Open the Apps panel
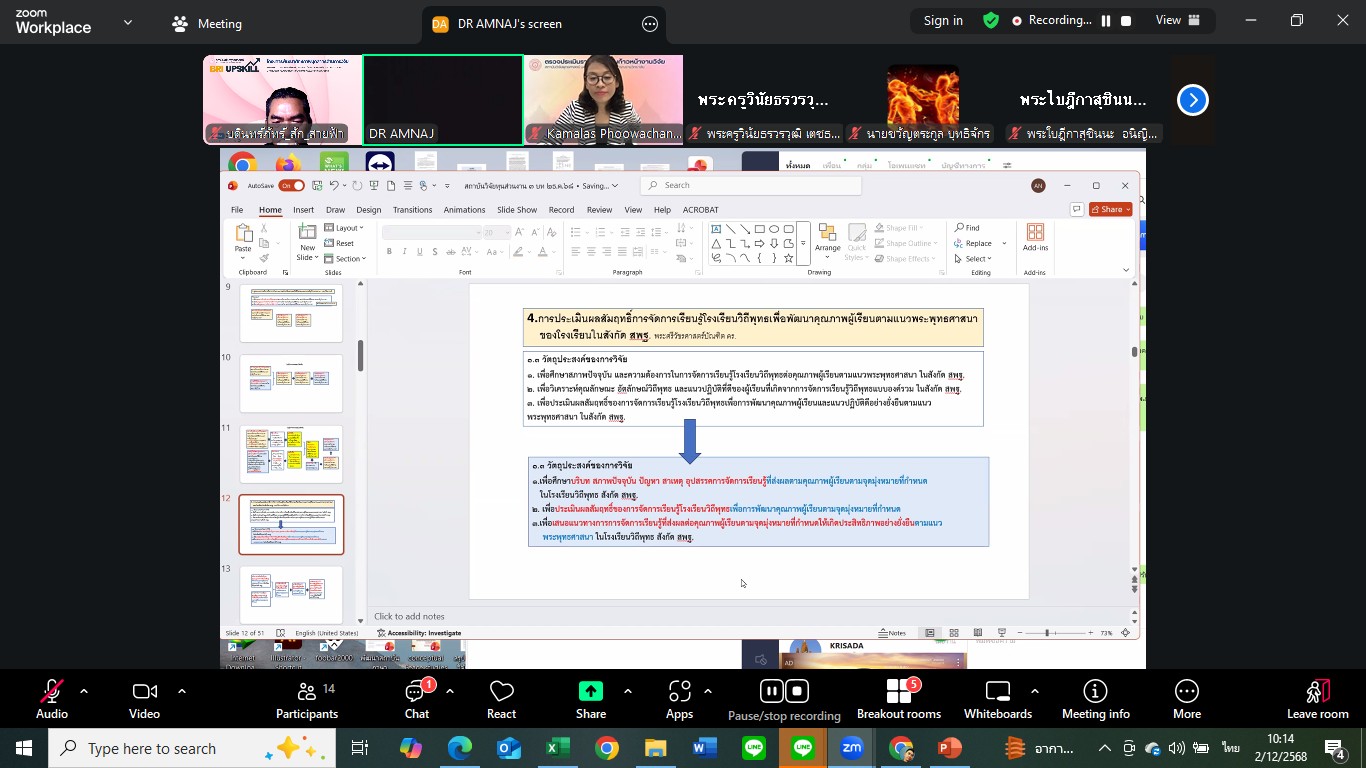1366x768 pixels. 679,698
